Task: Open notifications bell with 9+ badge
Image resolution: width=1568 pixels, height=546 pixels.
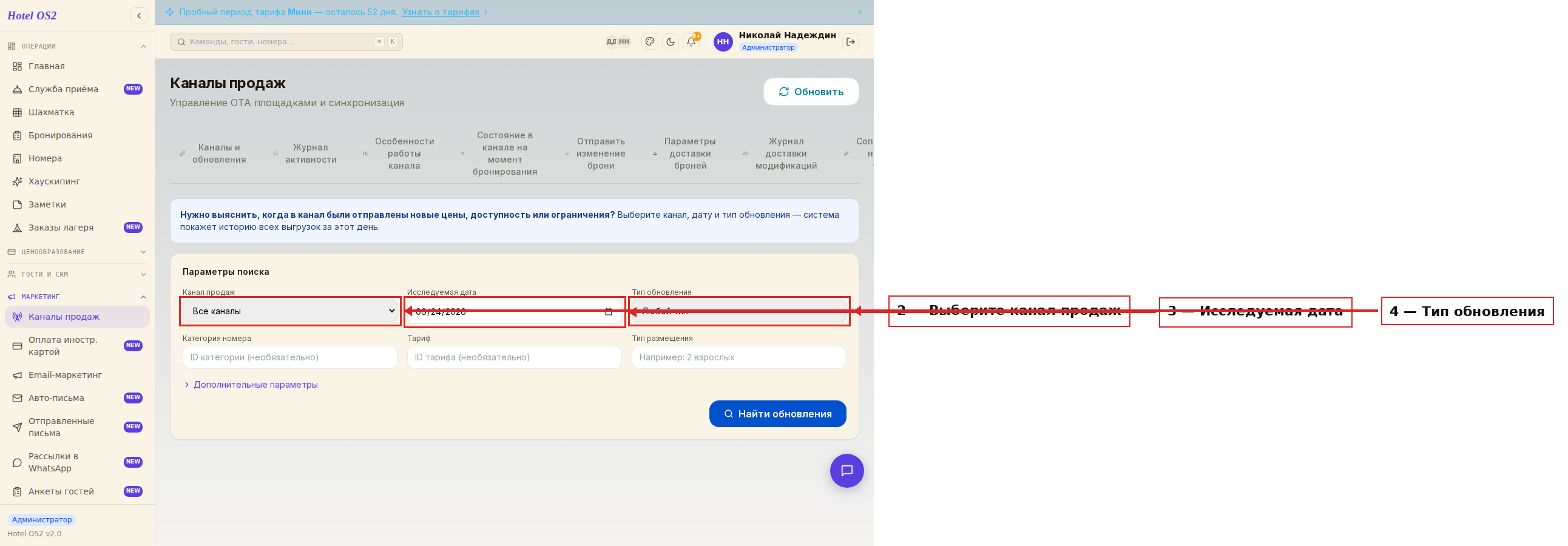Action: click(691, 42)
